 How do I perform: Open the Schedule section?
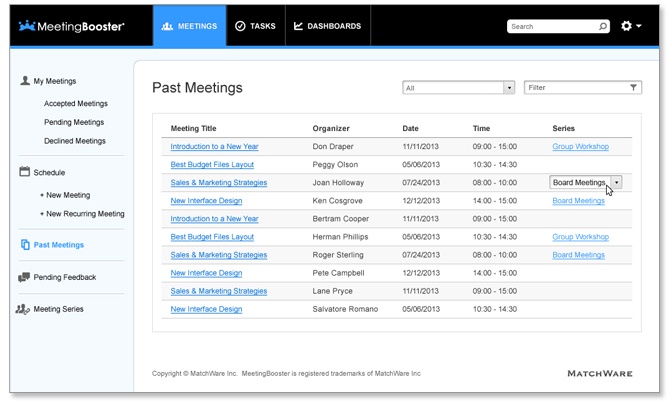tap(49, 172)
